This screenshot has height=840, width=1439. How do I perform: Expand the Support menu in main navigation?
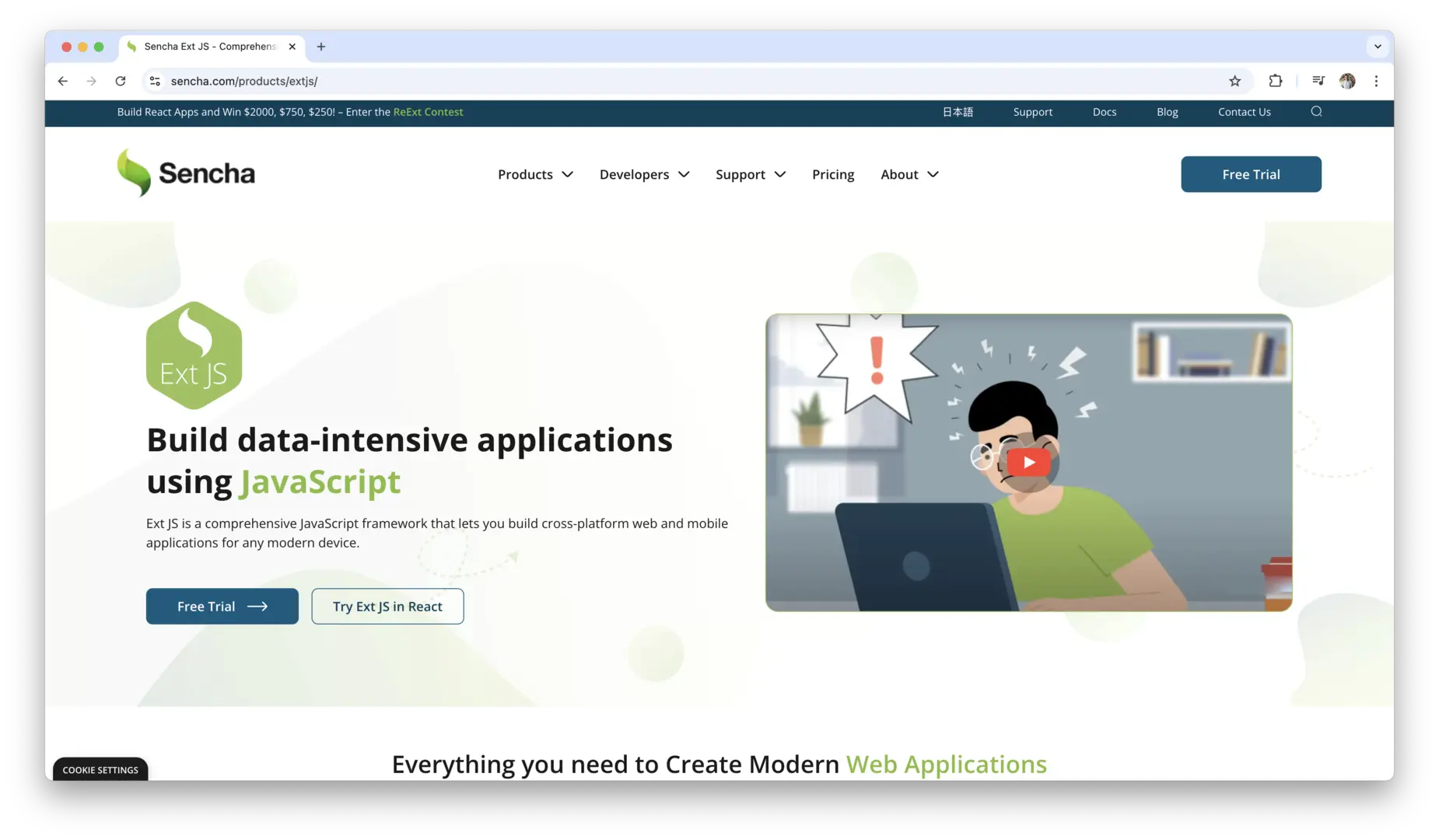pos(751,174)
